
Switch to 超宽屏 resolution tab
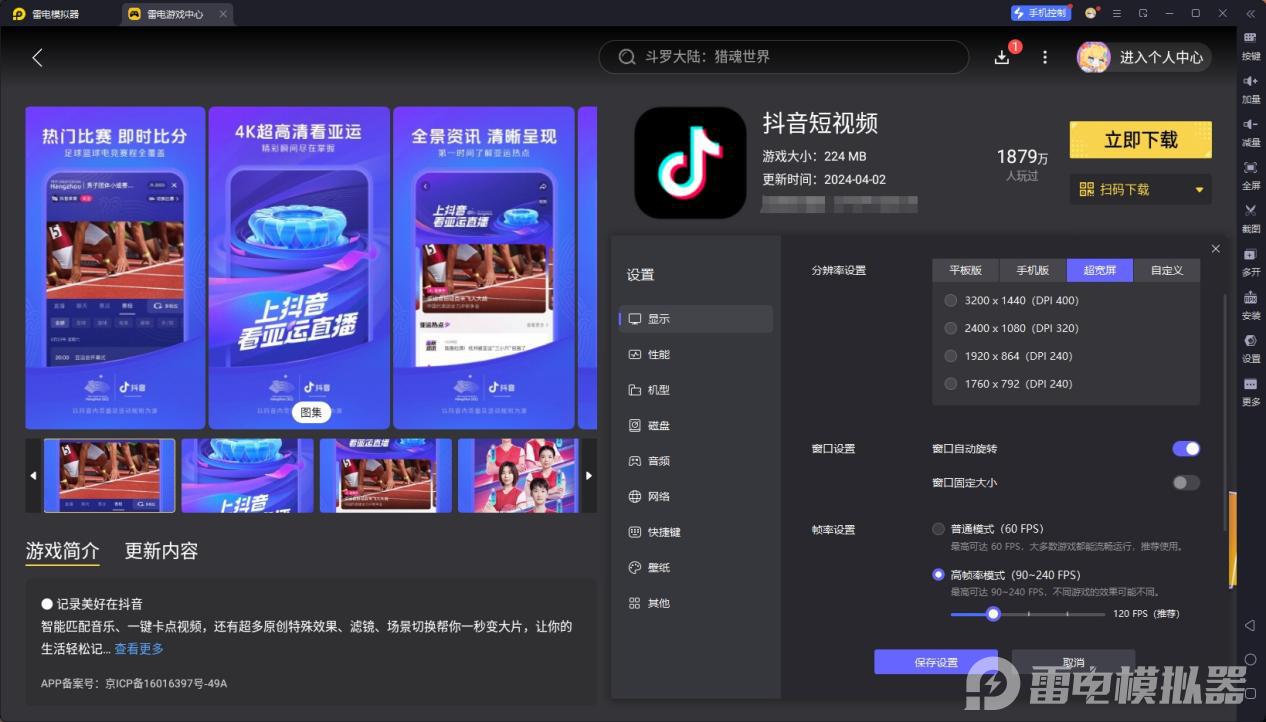point(1100,270)
